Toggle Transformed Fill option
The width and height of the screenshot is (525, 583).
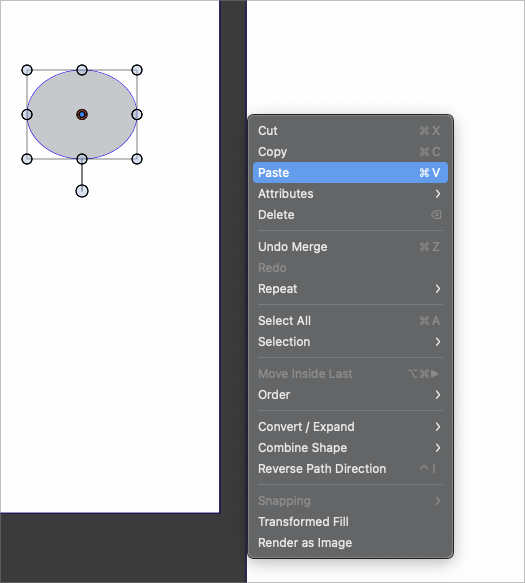(350, 522)
